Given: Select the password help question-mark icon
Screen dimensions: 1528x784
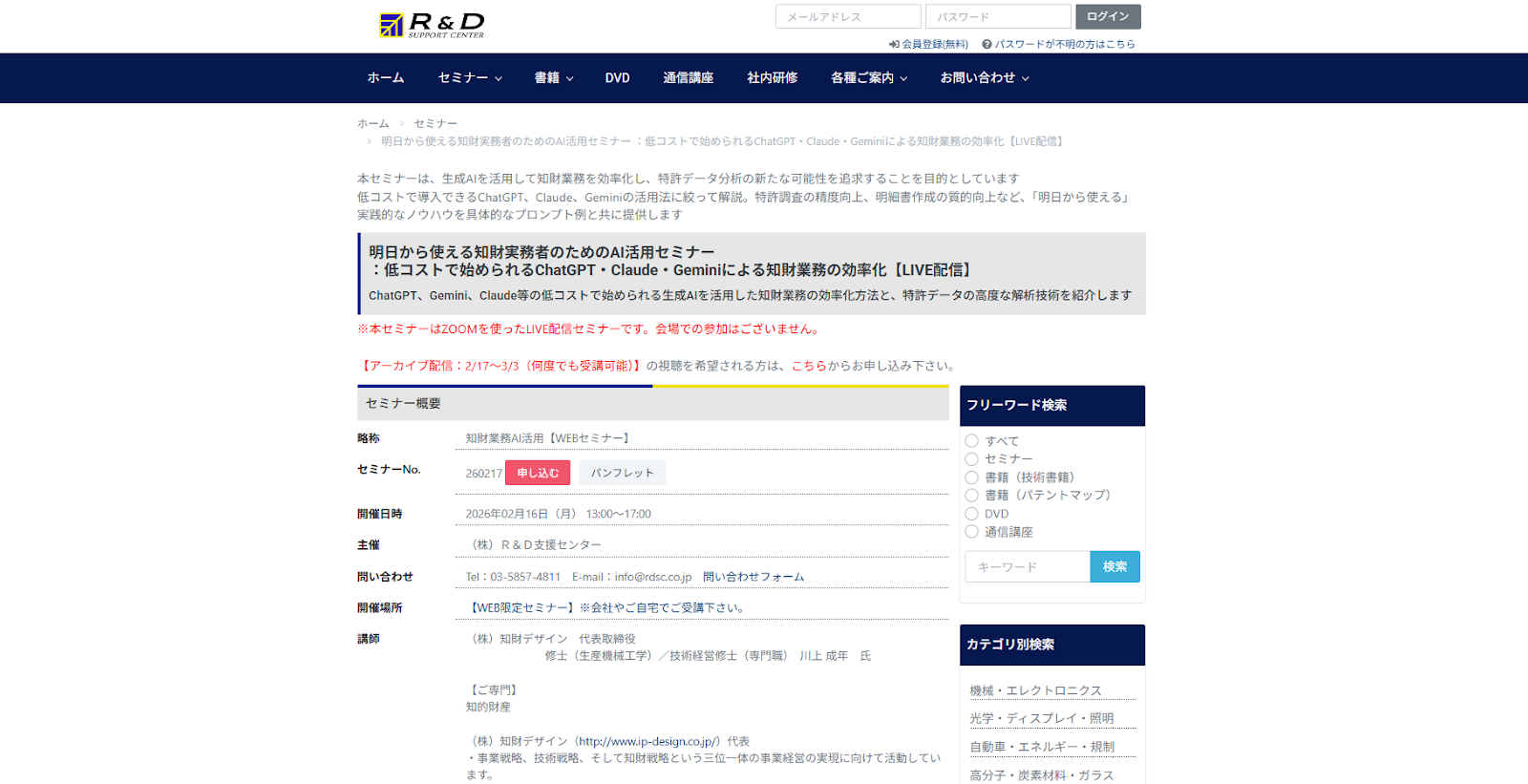Looking at the screenshot, I should [987, 45].
